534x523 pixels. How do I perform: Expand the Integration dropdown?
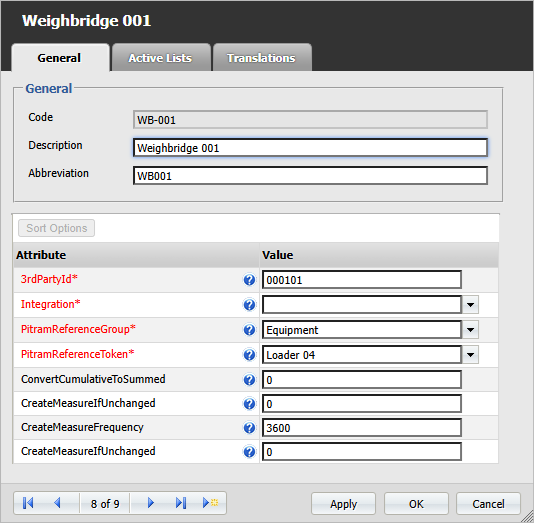pos(470,305)
